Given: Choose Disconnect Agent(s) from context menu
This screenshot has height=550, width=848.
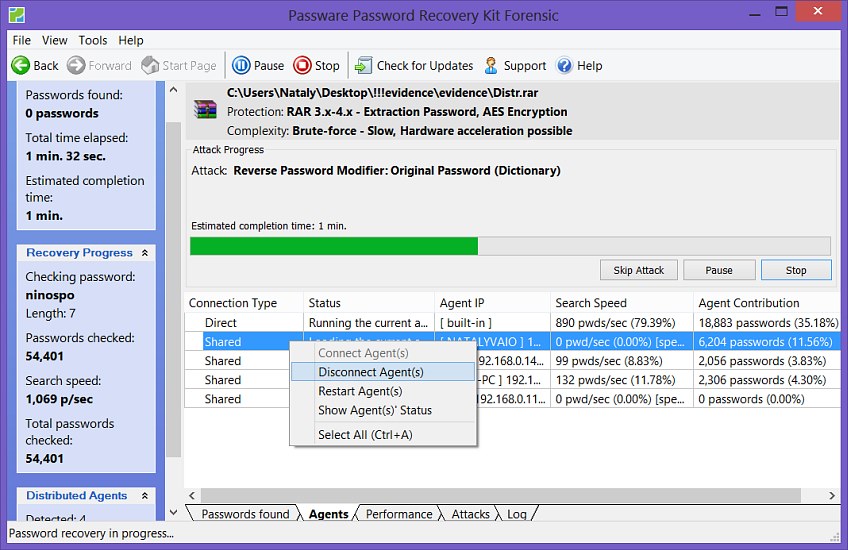Looking at the screenshot, I should (x=371, y=372).
